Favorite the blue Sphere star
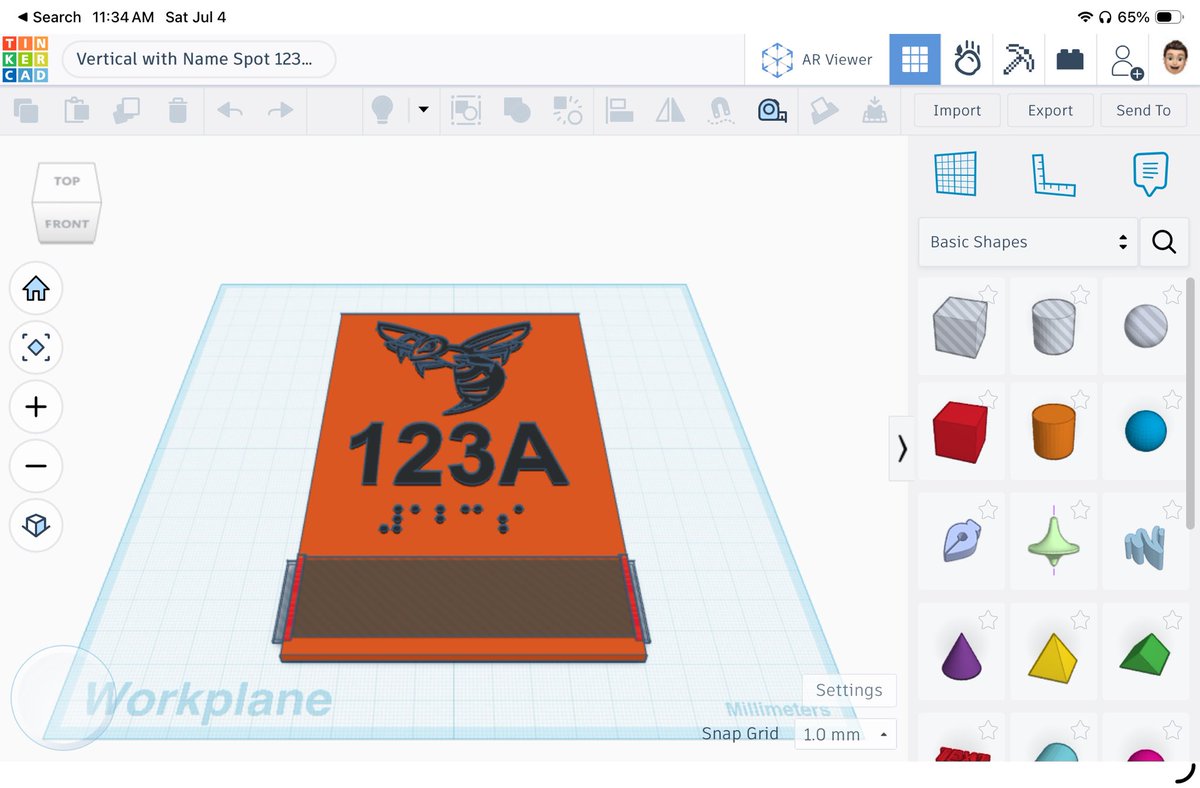Image resolution: width=1200 pixels, height=788 pixels. coord(1173,399)
